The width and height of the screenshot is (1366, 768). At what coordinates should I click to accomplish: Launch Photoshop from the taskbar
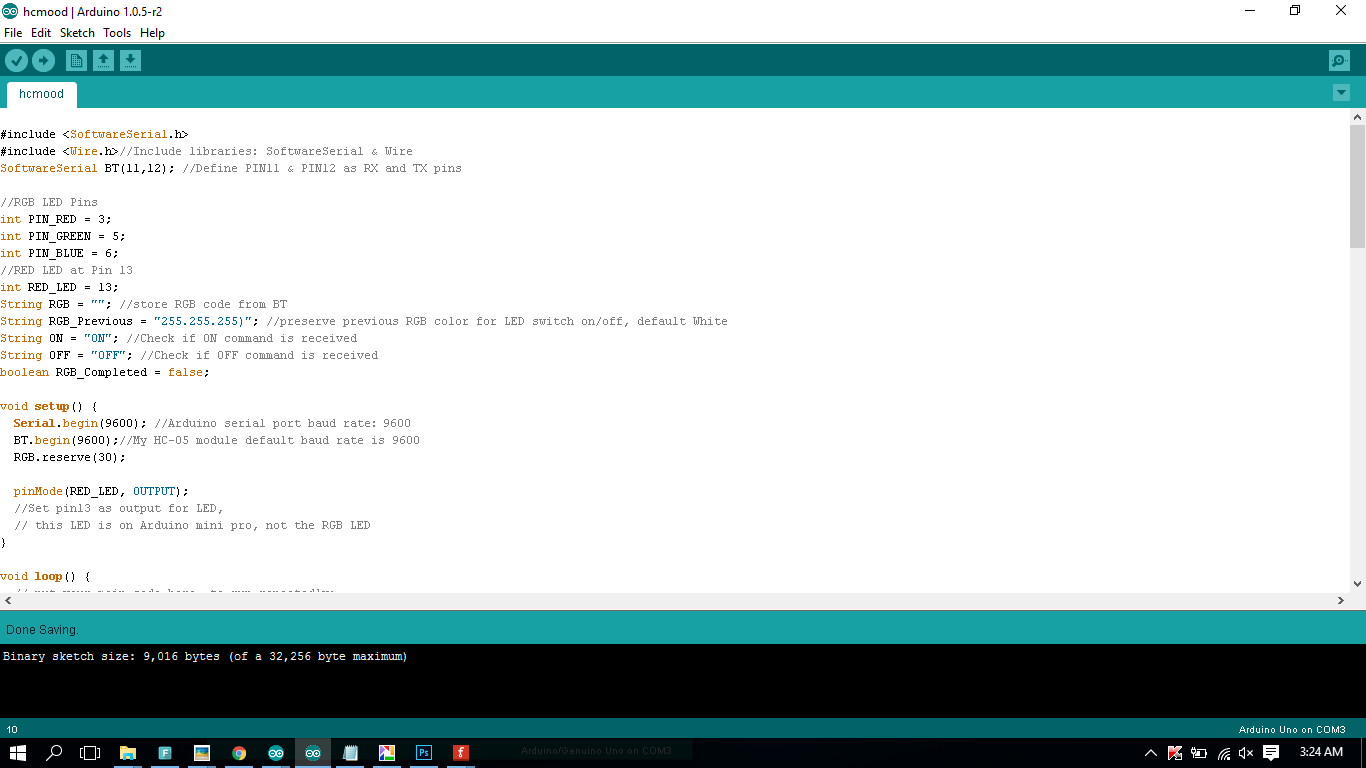tap(423, 753)
